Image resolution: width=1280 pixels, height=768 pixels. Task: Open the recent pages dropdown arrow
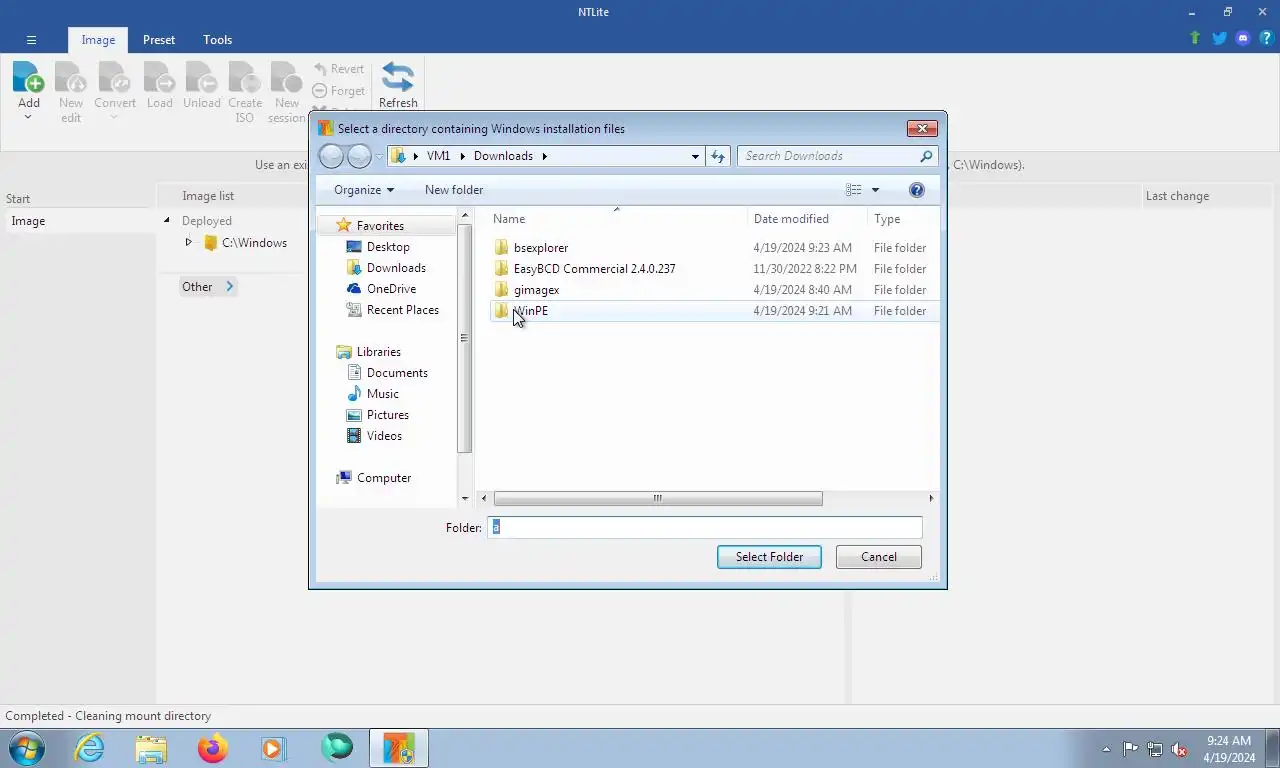(x=379, y=156)
